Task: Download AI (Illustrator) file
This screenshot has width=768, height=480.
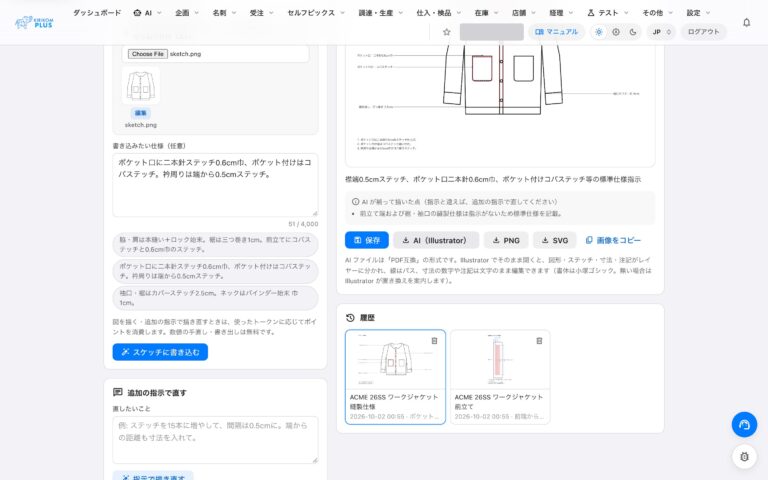Action: click(x=436, y=240)
